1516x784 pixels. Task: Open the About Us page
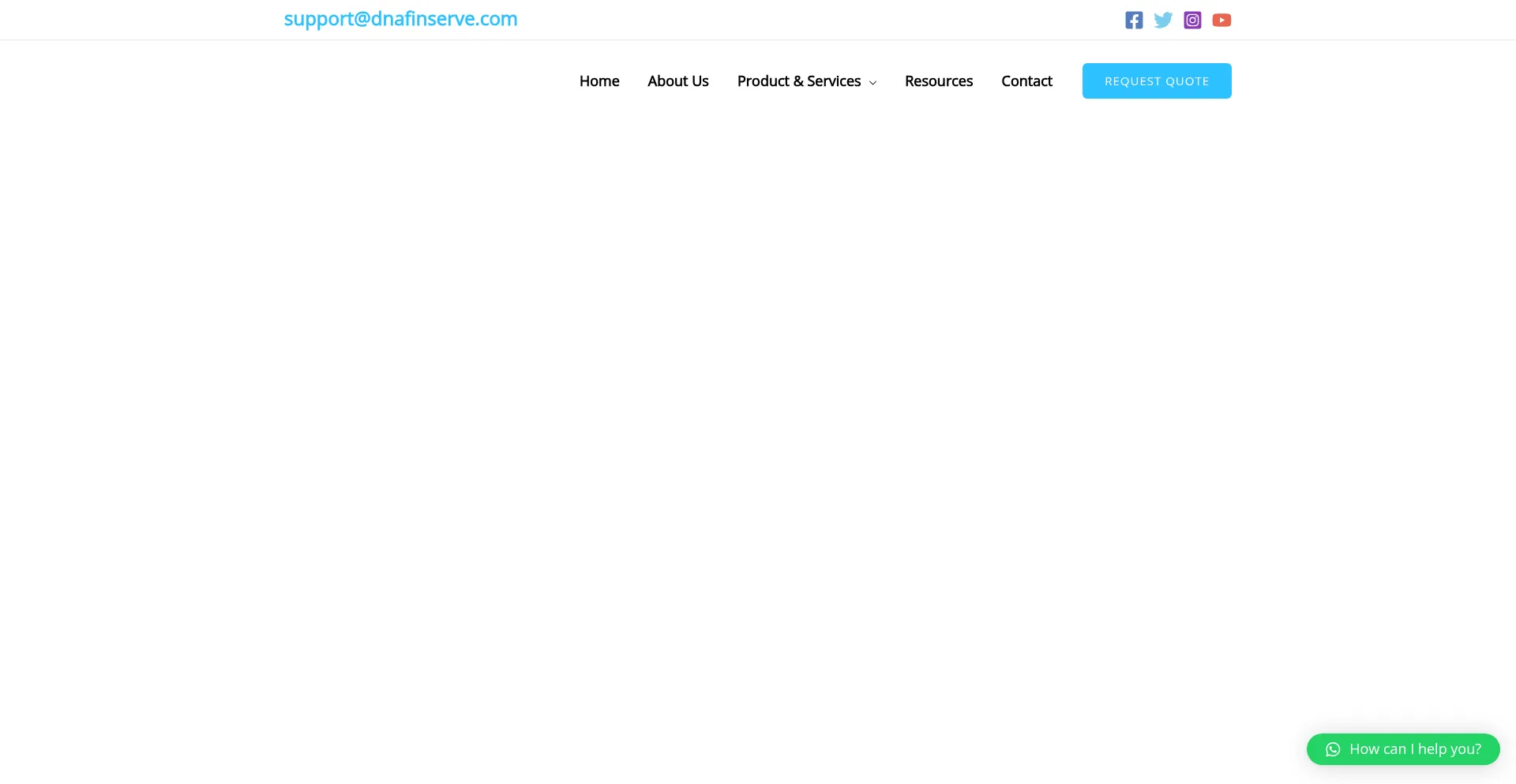677,81
